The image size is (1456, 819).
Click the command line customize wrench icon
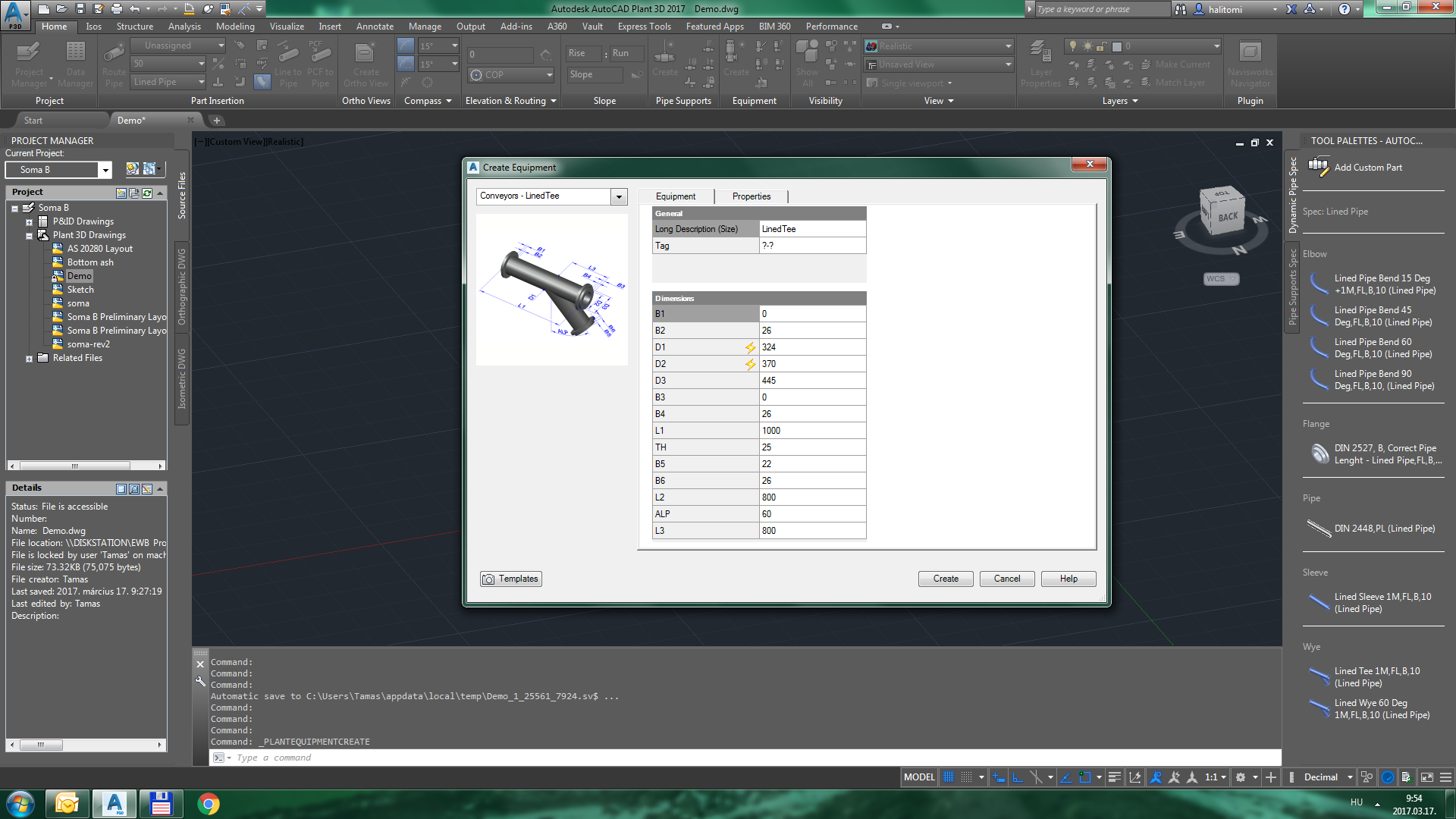point(200,681)
